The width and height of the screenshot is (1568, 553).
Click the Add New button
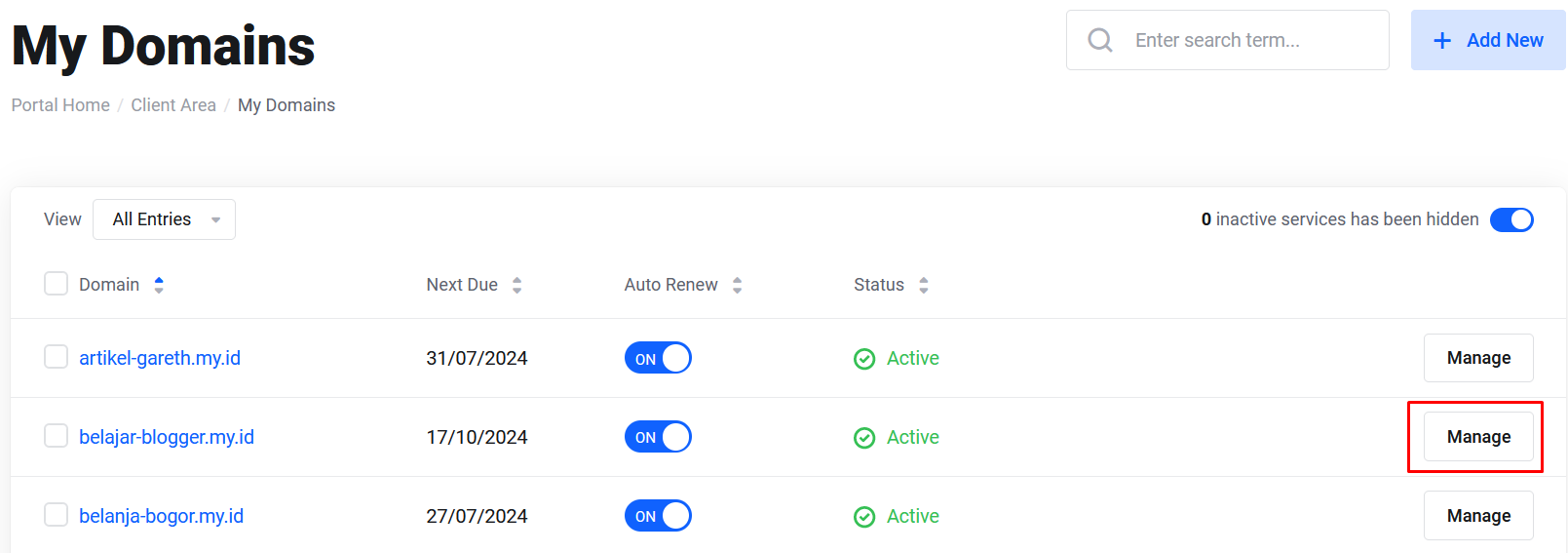pyautogui.click(x=1487, y=40)
